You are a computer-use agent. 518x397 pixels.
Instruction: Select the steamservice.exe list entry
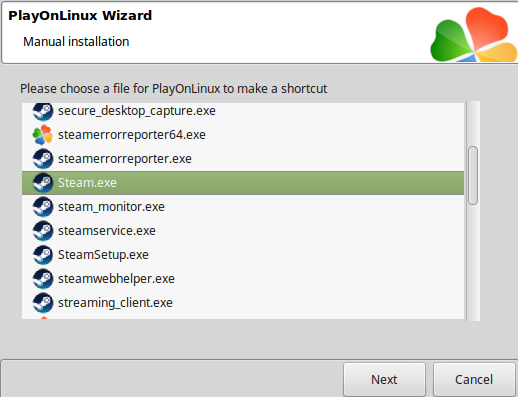click(107, 231)
